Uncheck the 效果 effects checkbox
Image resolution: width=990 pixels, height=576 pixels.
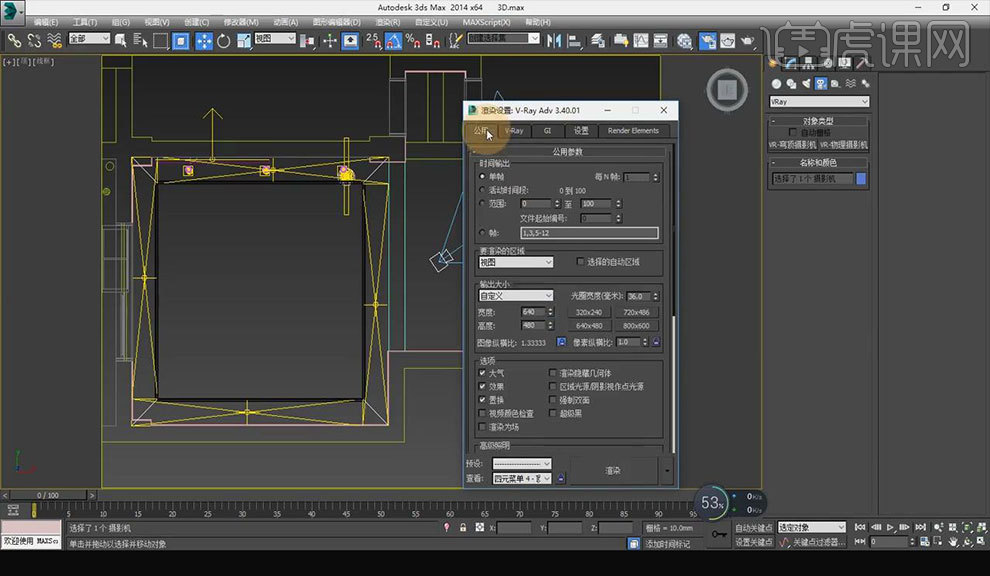[x=482, y=387]
